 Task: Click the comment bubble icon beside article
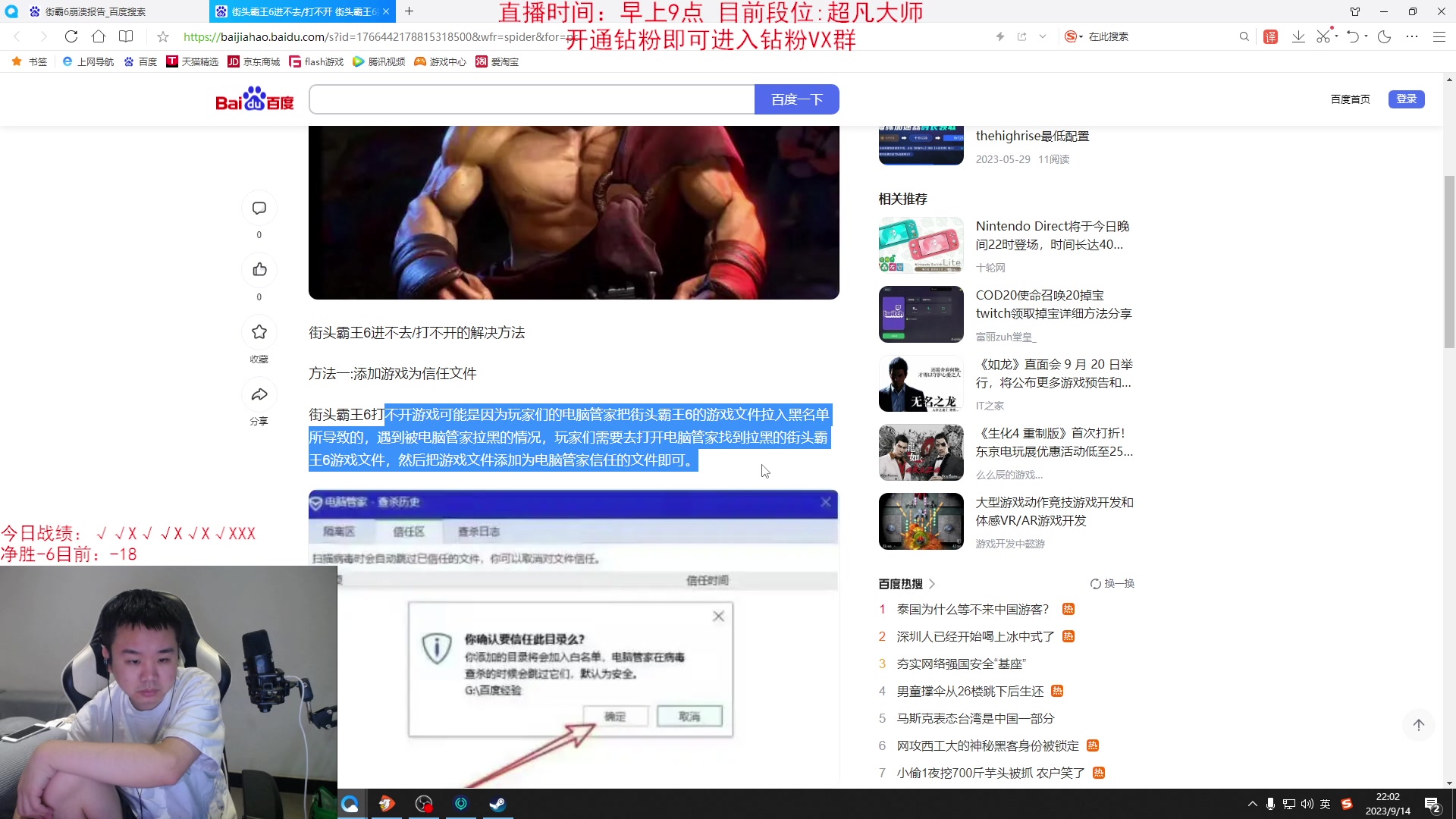(x=259, y=208)
